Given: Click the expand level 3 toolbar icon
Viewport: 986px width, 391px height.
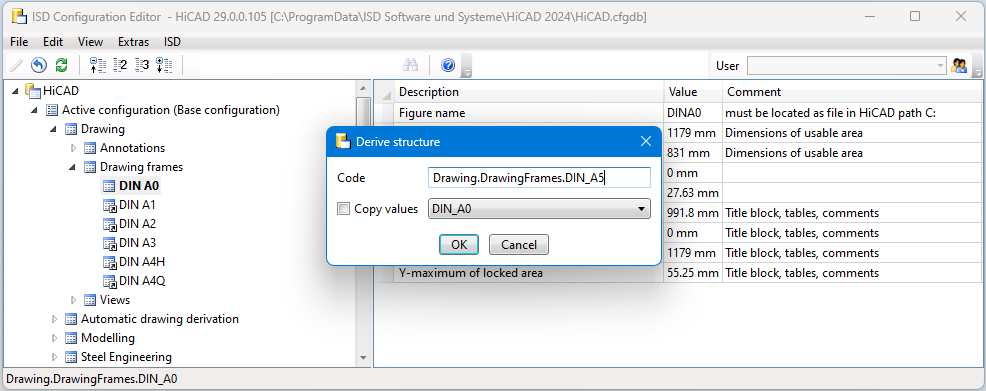Looking at the screenshot, I should [141, 65].
